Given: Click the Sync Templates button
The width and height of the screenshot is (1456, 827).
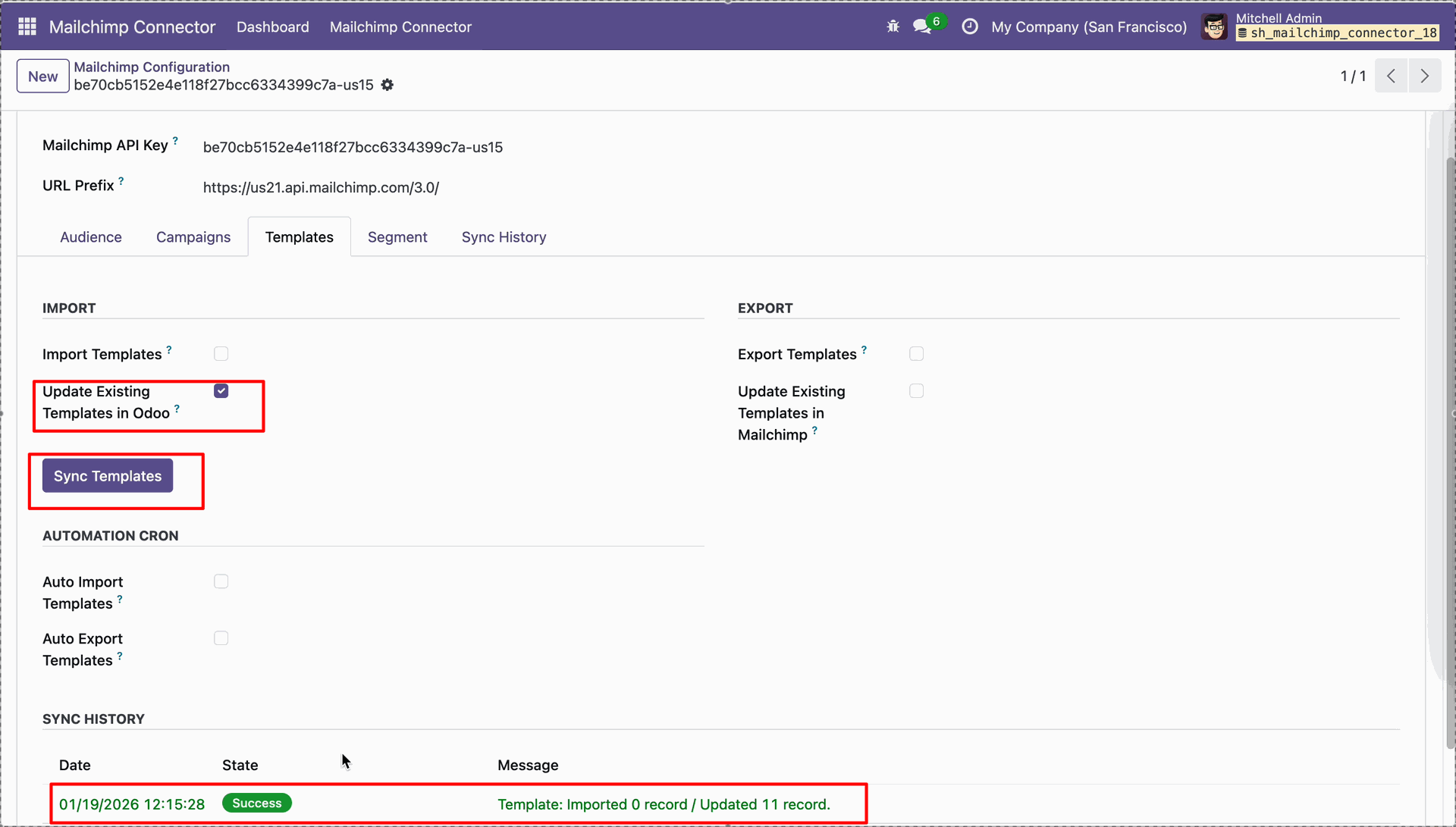Looking at the screenshot, I should click(108, 476).
